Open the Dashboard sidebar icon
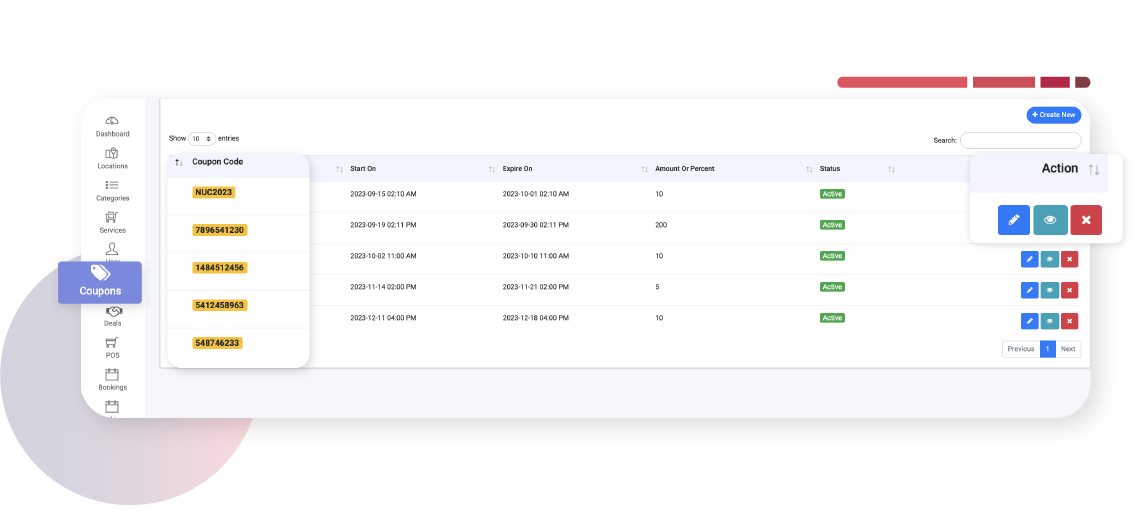The height and width of the screenshot is (521, 1147). point(112,121)
